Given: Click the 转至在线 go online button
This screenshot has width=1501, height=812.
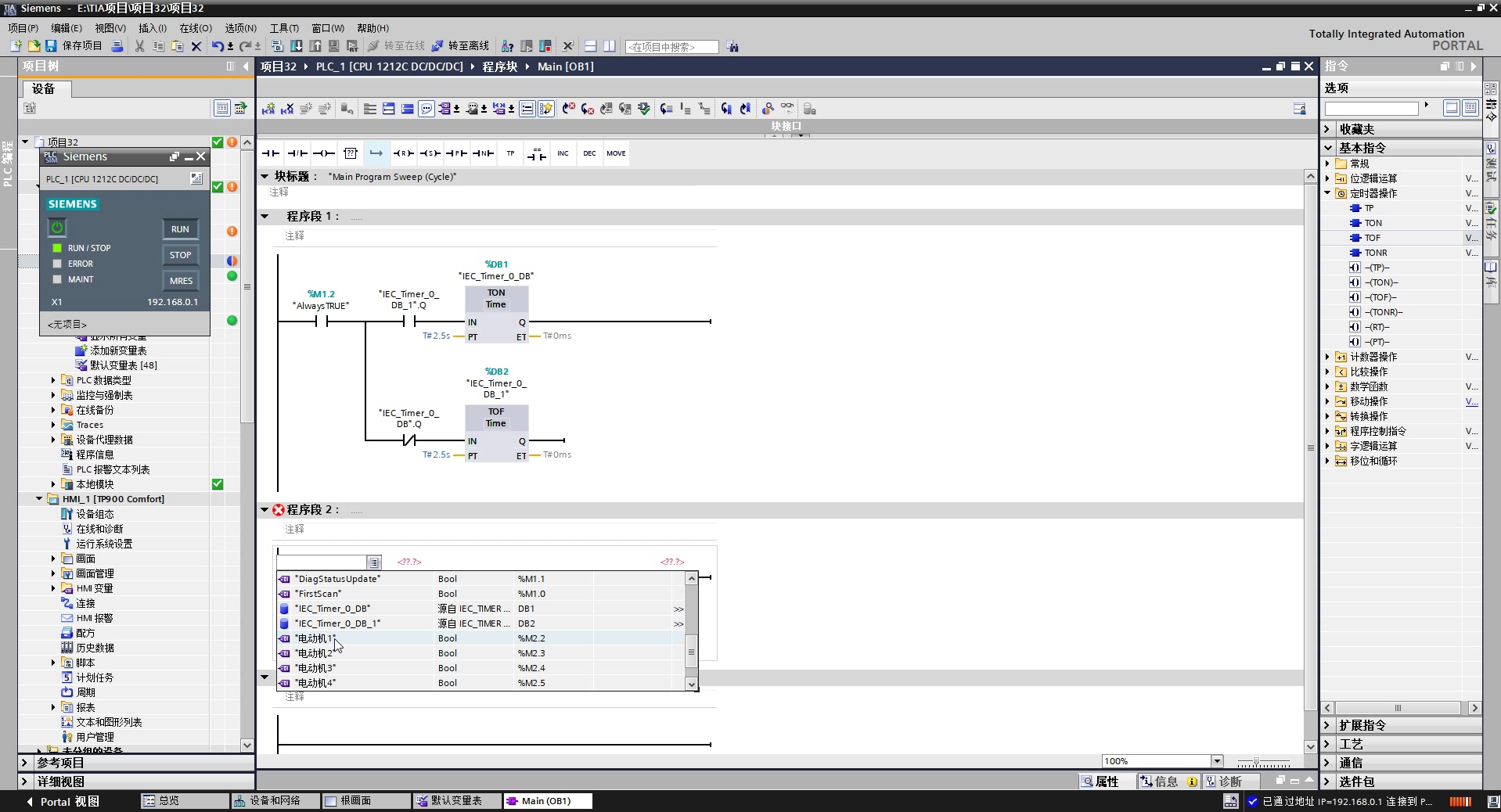Looking at the screenshot, I should point(397,46).
